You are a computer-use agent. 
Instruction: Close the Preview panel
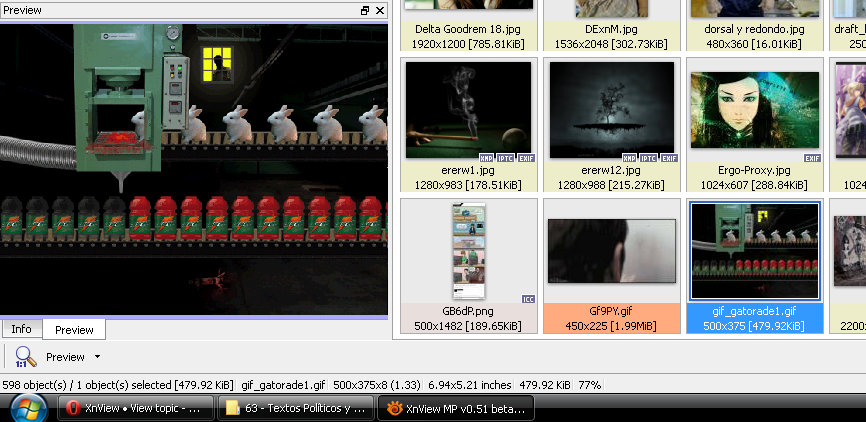pyautogui.click(x=380, y=10)
